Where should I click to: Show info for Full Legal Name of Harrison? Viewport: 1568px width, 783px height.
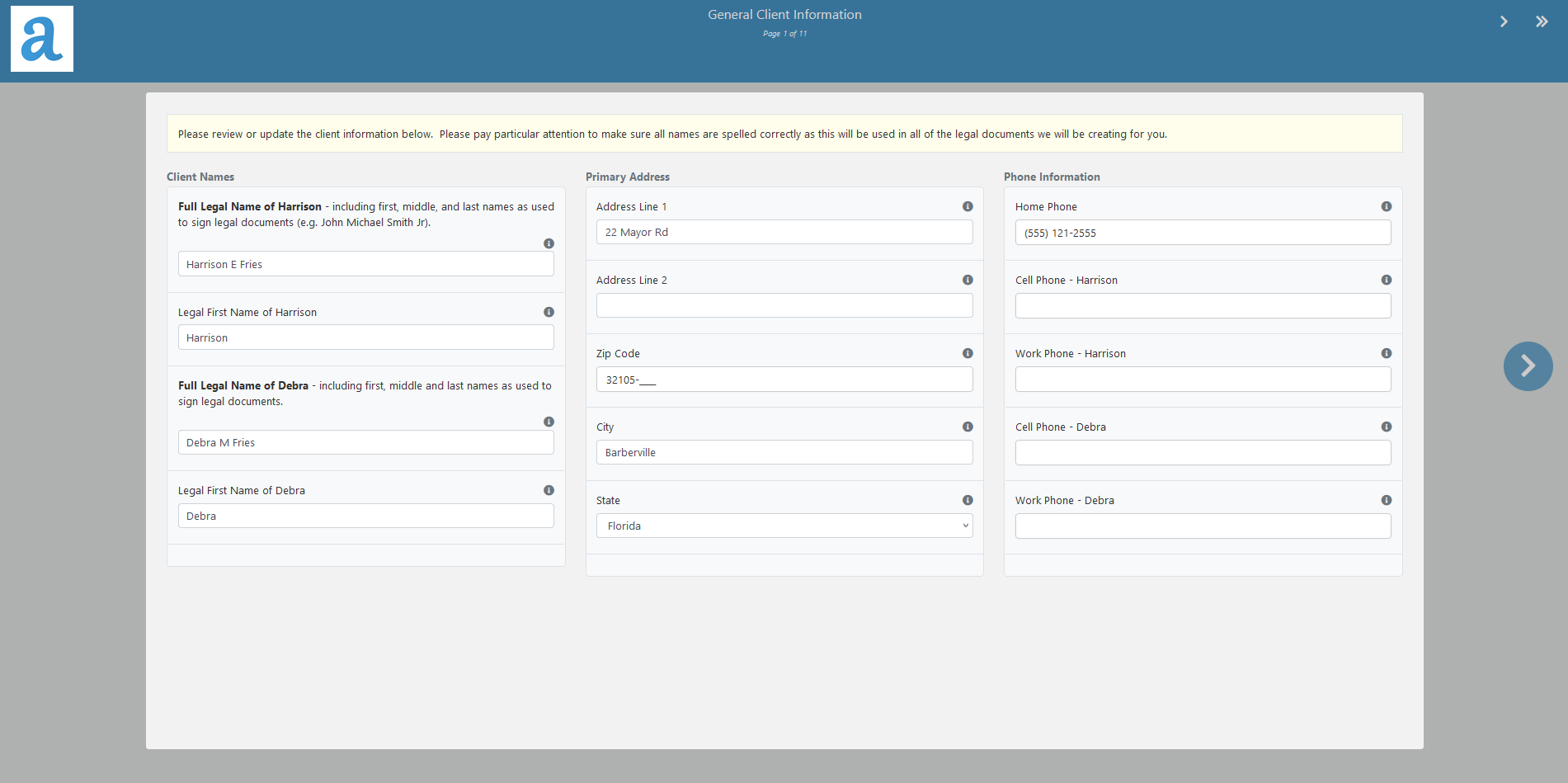[549, 243]
